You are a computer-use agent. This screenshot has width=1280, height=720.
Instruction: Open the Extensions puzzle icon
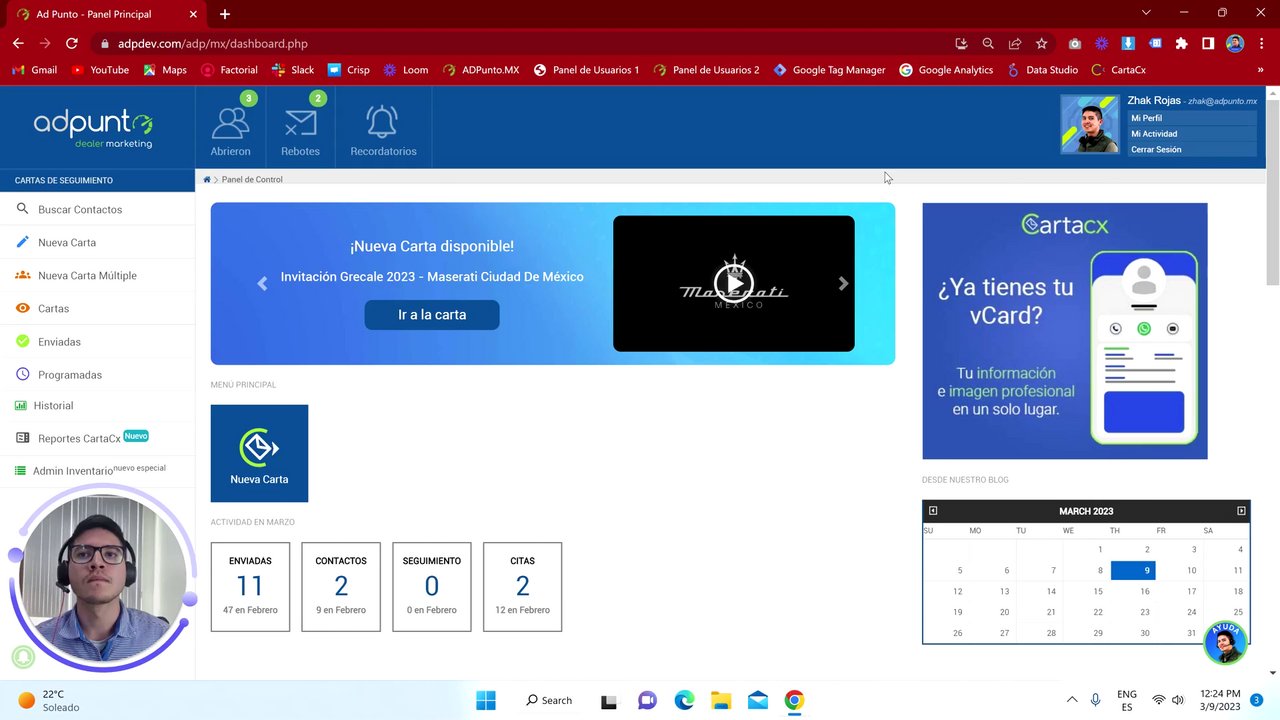(1182, 44)
